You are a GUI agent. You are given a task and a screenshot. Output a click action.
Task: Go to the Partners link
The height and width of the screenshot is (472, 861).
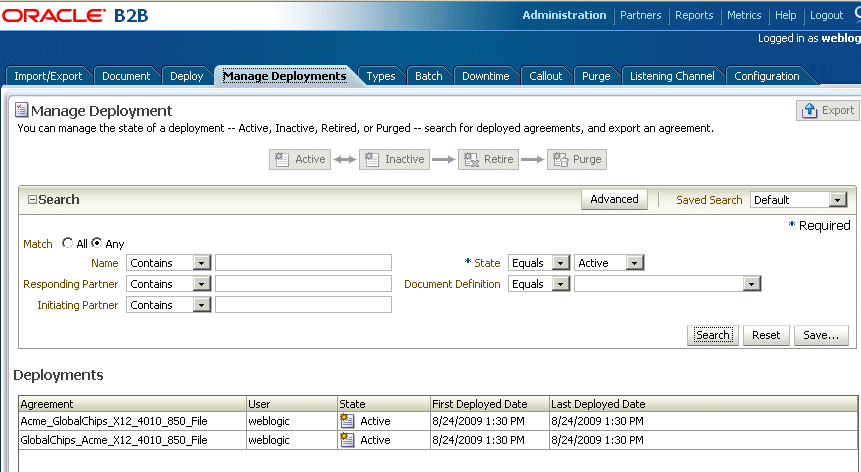[x=640, y=15]
